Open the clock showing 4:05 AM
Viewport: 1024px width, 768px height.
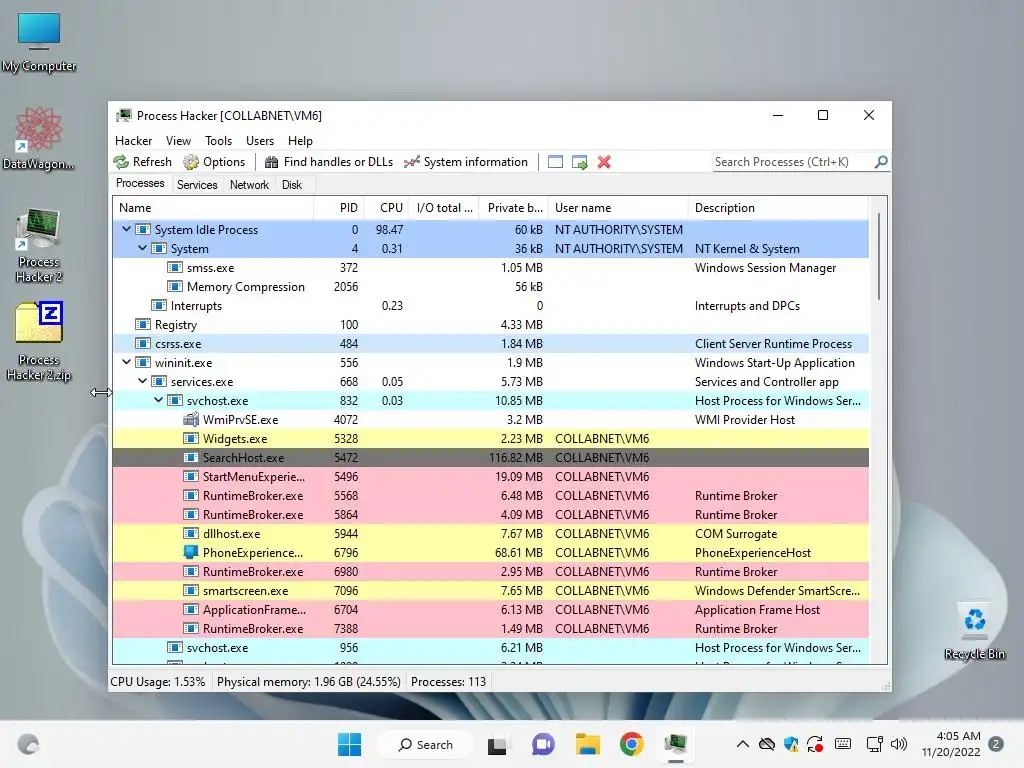click(951, 744)
